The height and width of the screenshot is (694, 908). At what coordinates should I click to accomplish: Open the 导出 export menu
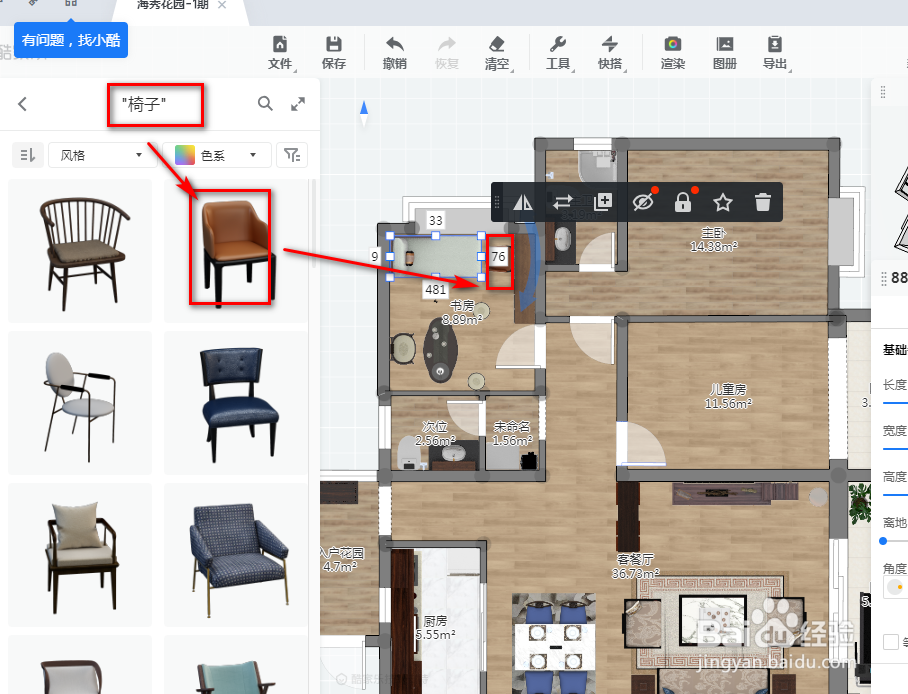775,53
